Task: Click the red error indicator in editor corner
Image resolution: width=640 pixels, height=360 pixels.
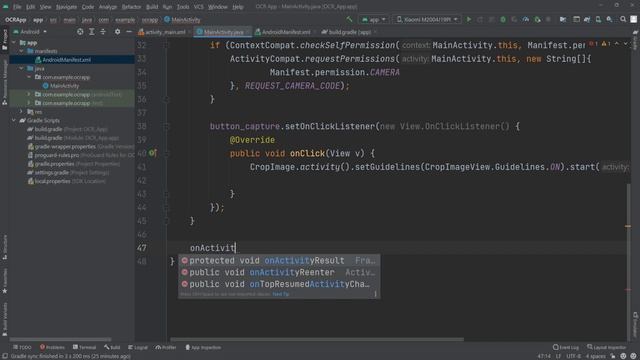Action: [593, 44]
